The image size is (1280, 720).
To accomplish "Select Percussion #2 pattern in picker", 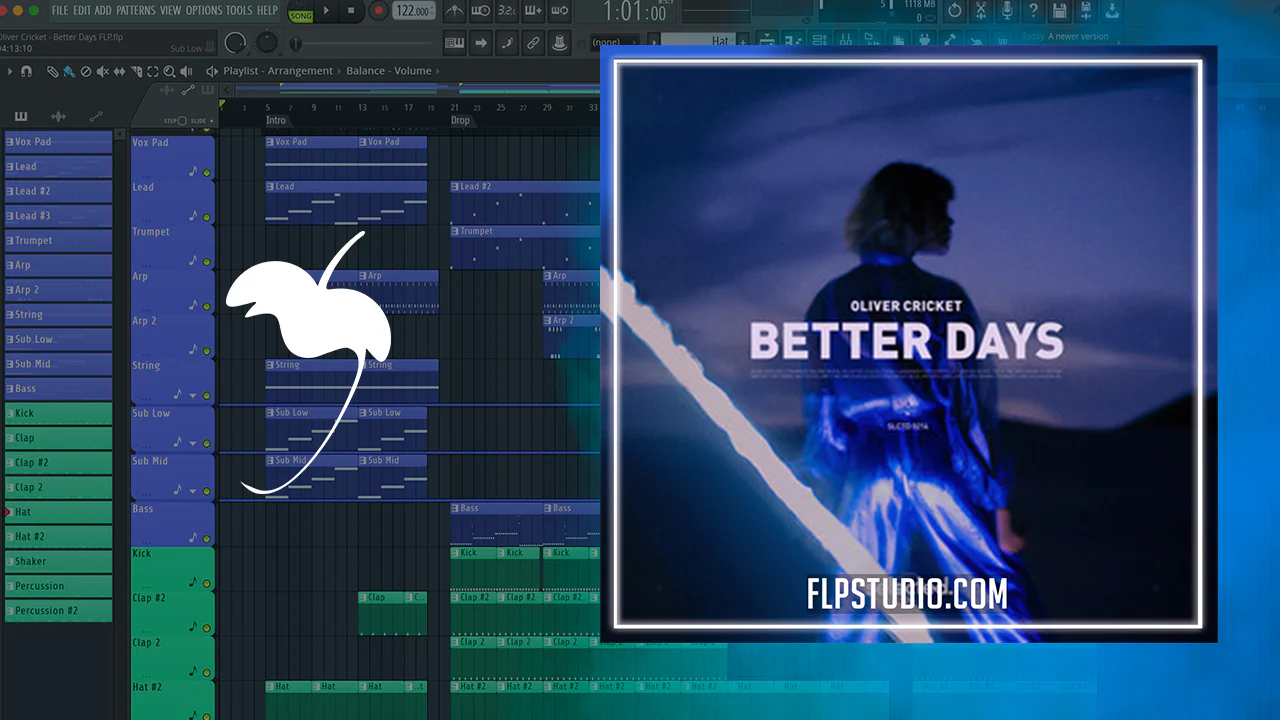I will click(x=58, y=611).
